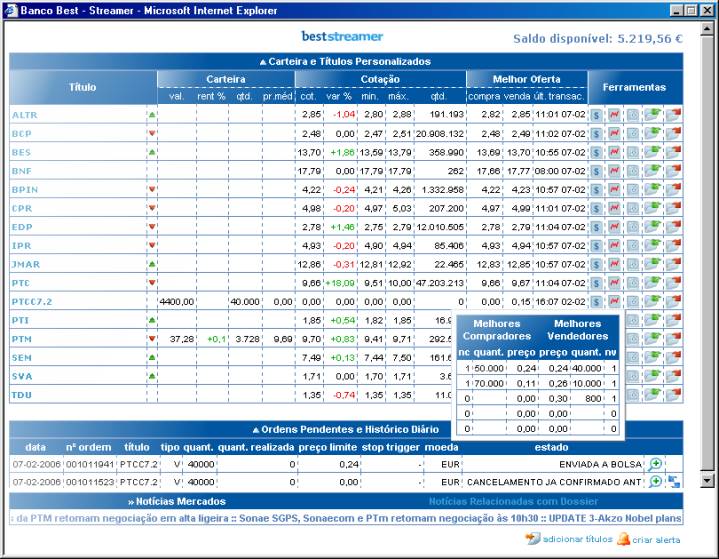Click the clock icon in the IPR row
This screenshot has width=719, height=559.
pos(633,246)
